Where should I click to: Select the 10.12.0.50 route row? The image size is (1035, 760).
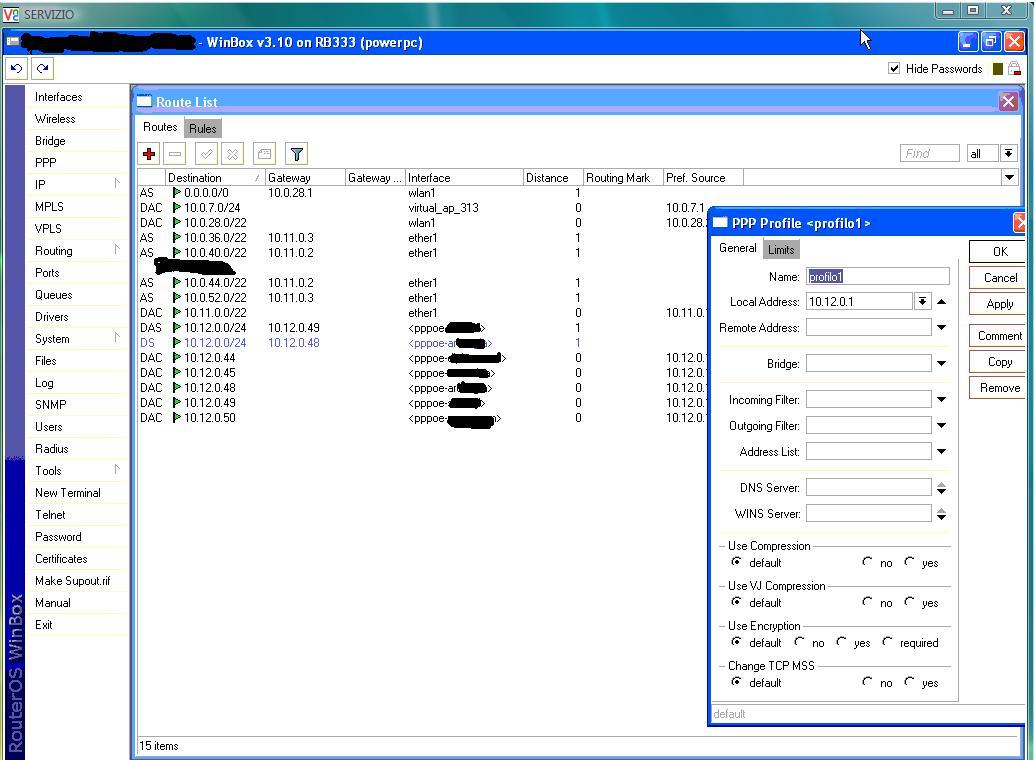422,418
